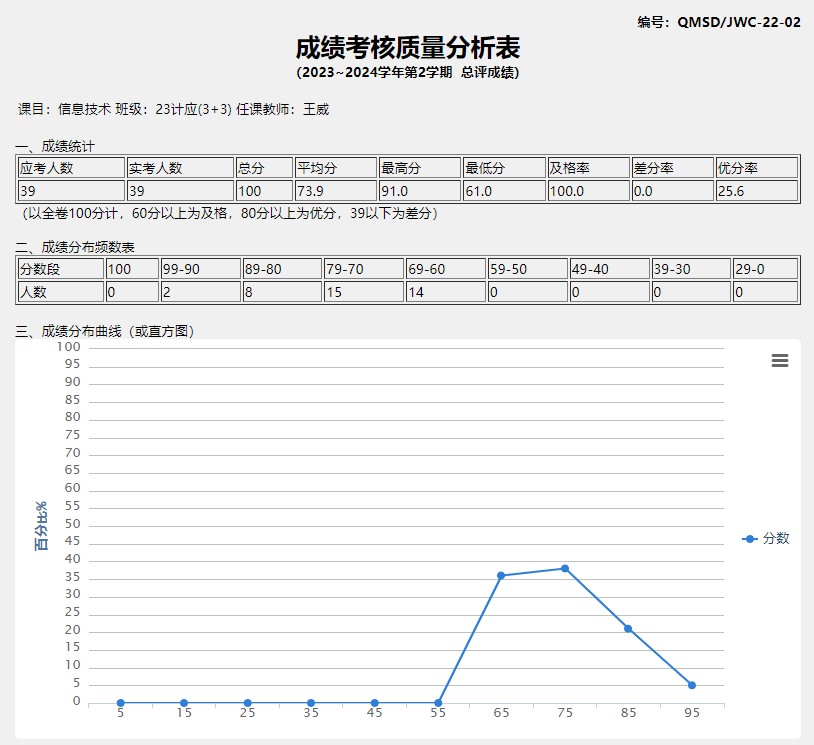Viewport: 814px width, 745px height.
Task: Click the chart data point at score 45
Action: point(375,703)
